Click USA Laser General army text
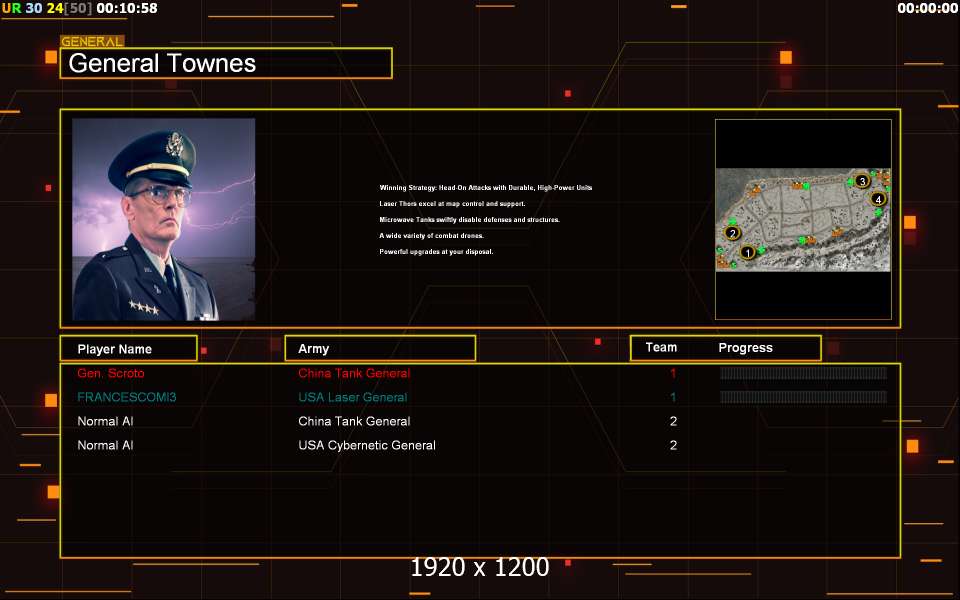Viewport: 960px width, 600px height. (353, 397)
